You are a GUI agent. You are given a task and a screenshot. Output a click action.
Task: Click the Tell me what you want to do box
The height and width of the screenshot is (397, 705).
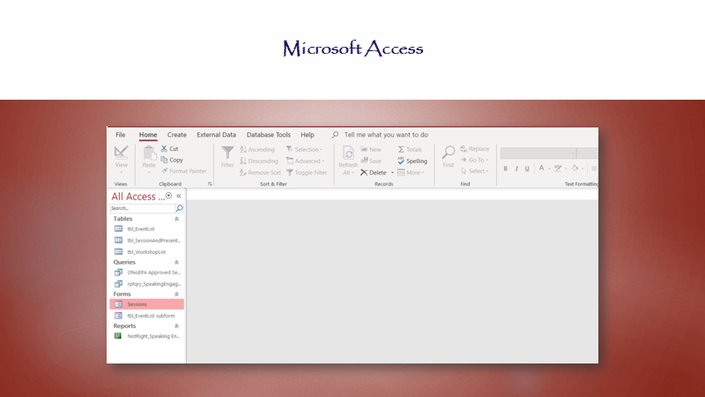386,135
